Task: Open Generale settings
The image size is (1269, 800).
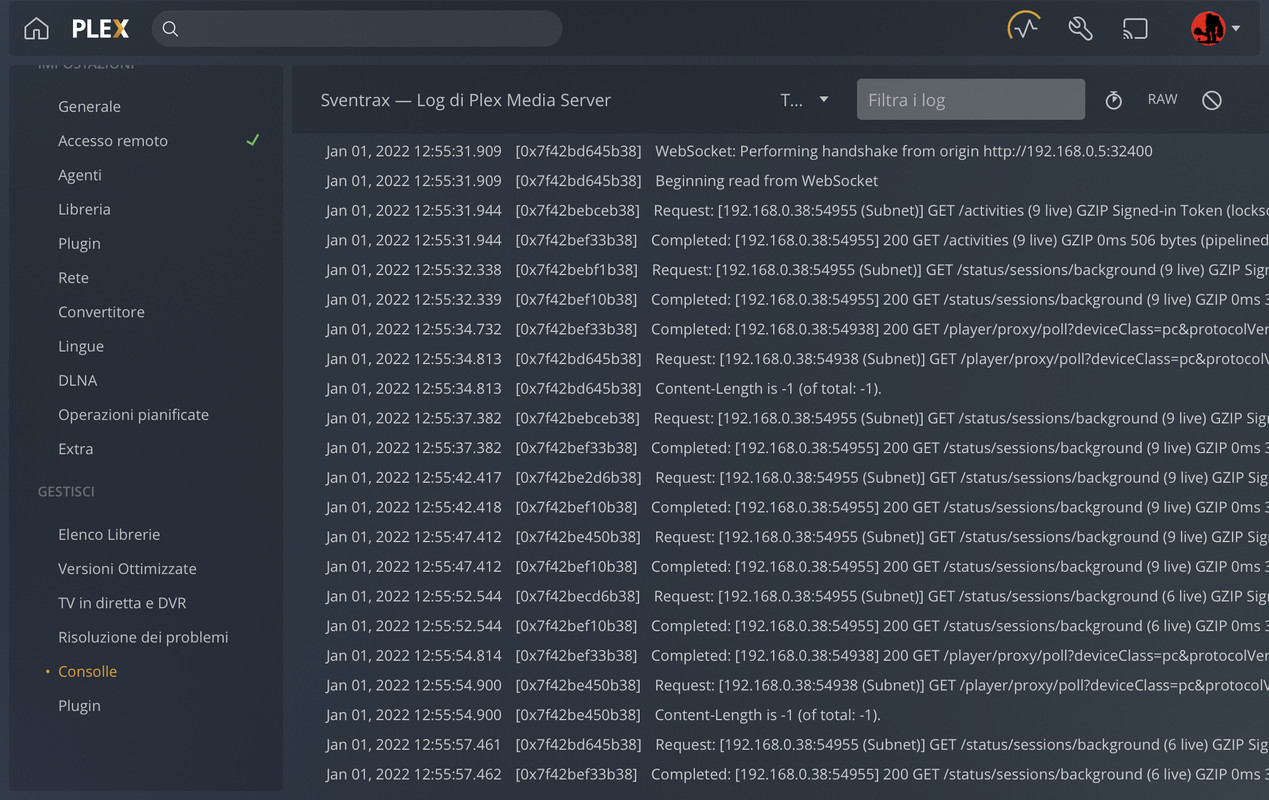Action: click(x=89, y=106)
